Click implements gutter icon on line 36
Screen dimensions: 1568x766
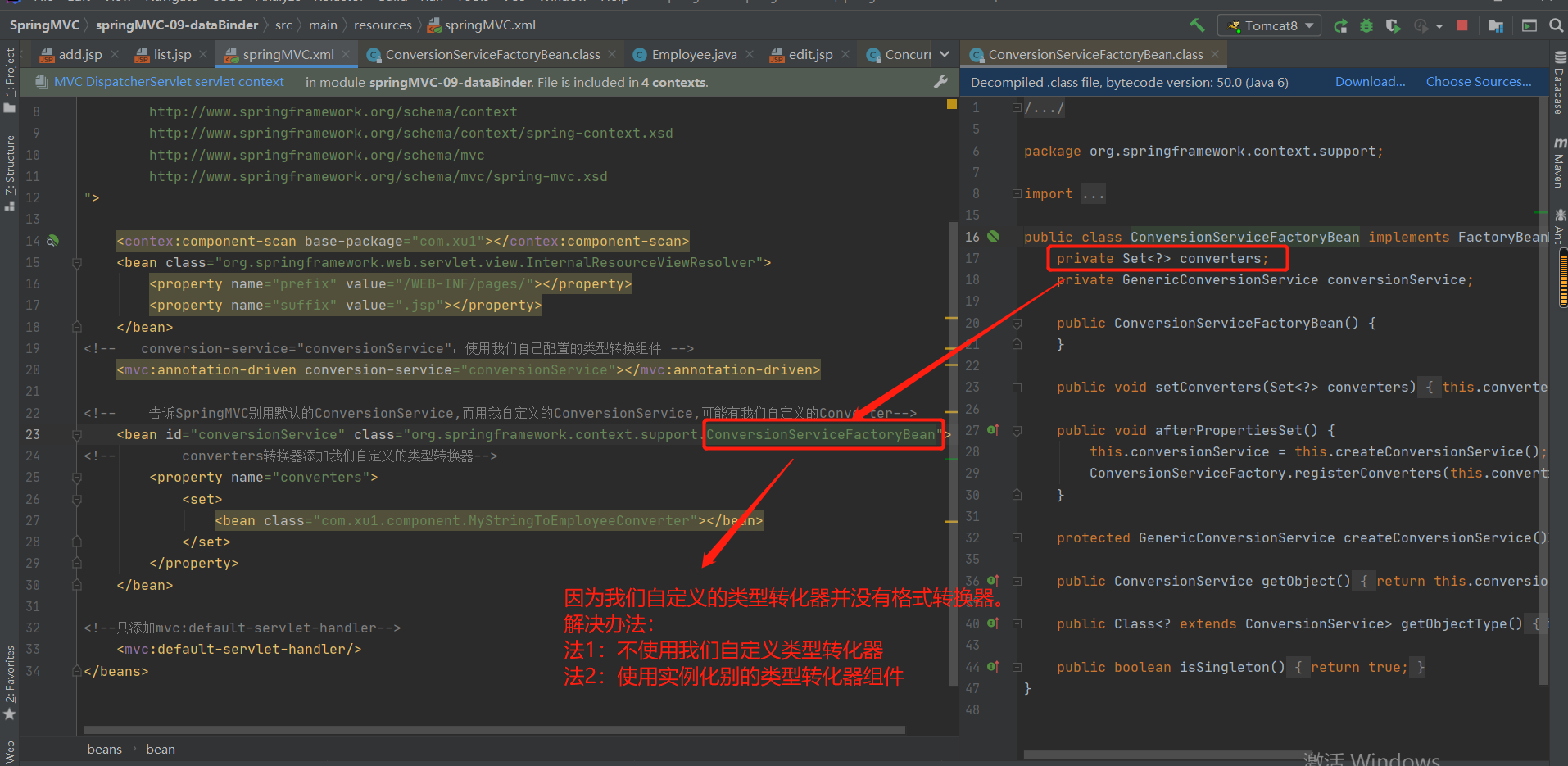993,581
